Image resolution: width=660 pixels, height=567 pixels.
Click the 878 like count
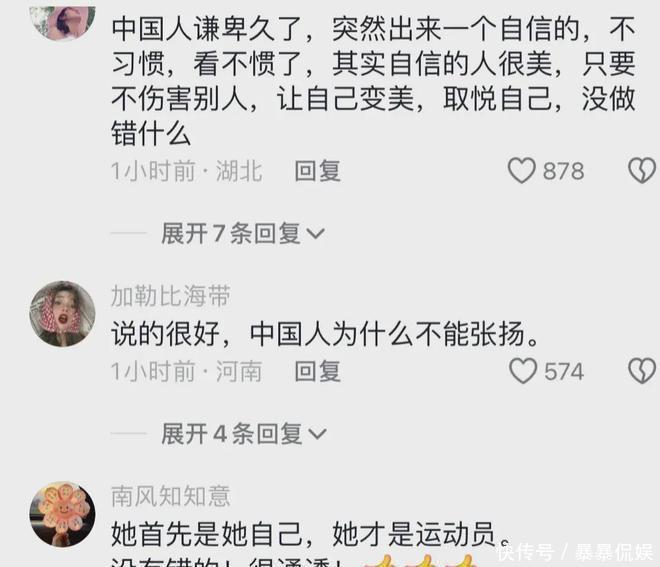(x=563, y=171)
